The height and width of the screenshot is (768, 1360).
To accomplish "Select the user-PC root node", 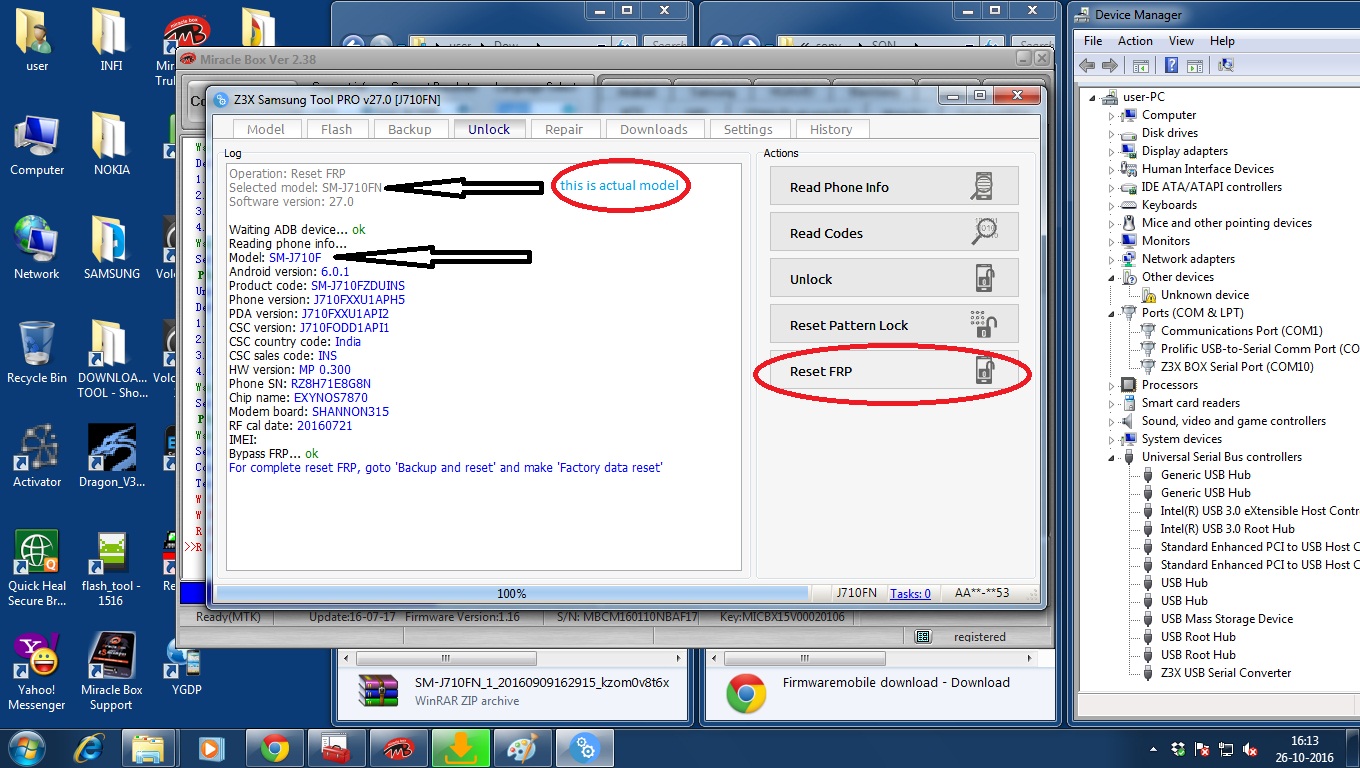I will (1143, 97).
